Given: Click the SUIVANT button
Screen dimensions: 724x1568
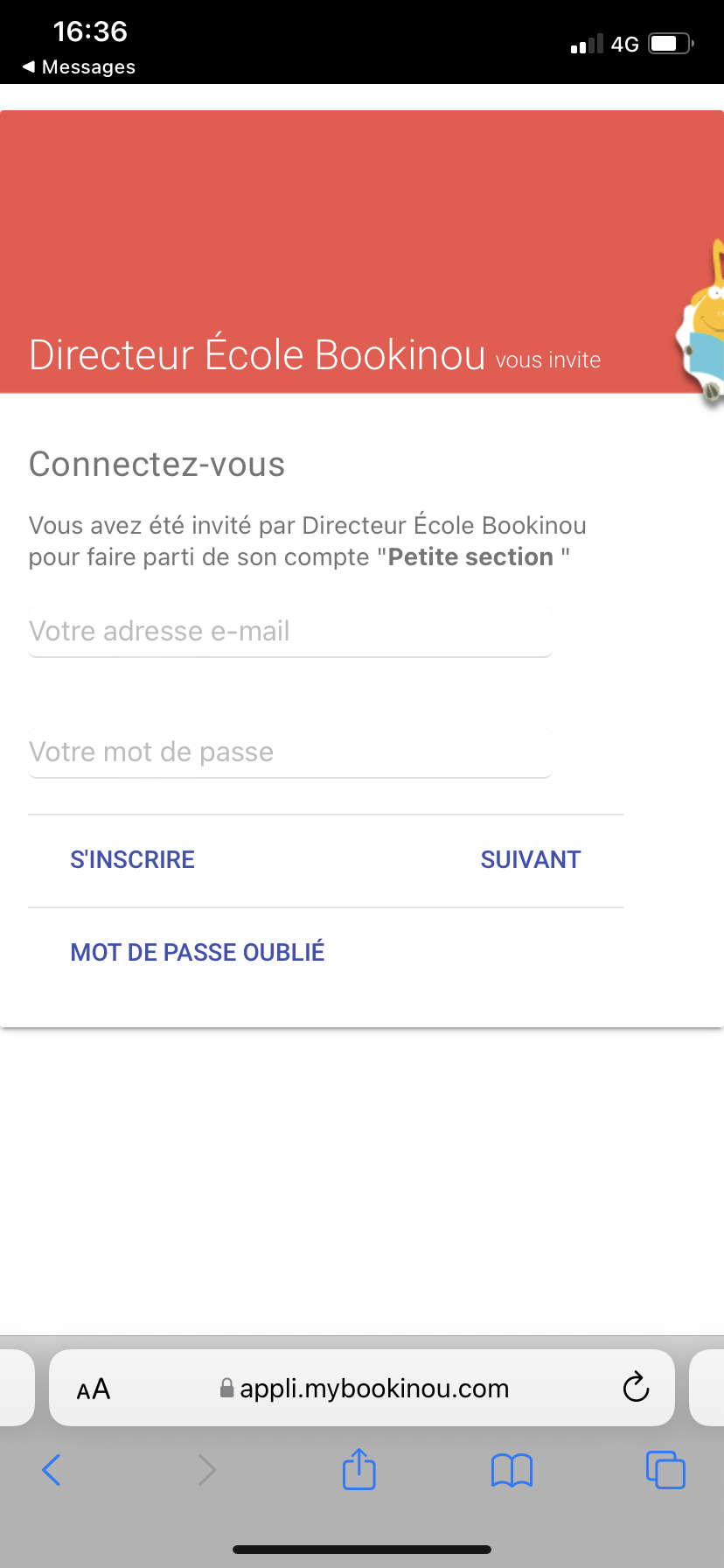Looking at the screenshot, I should 531,860.
